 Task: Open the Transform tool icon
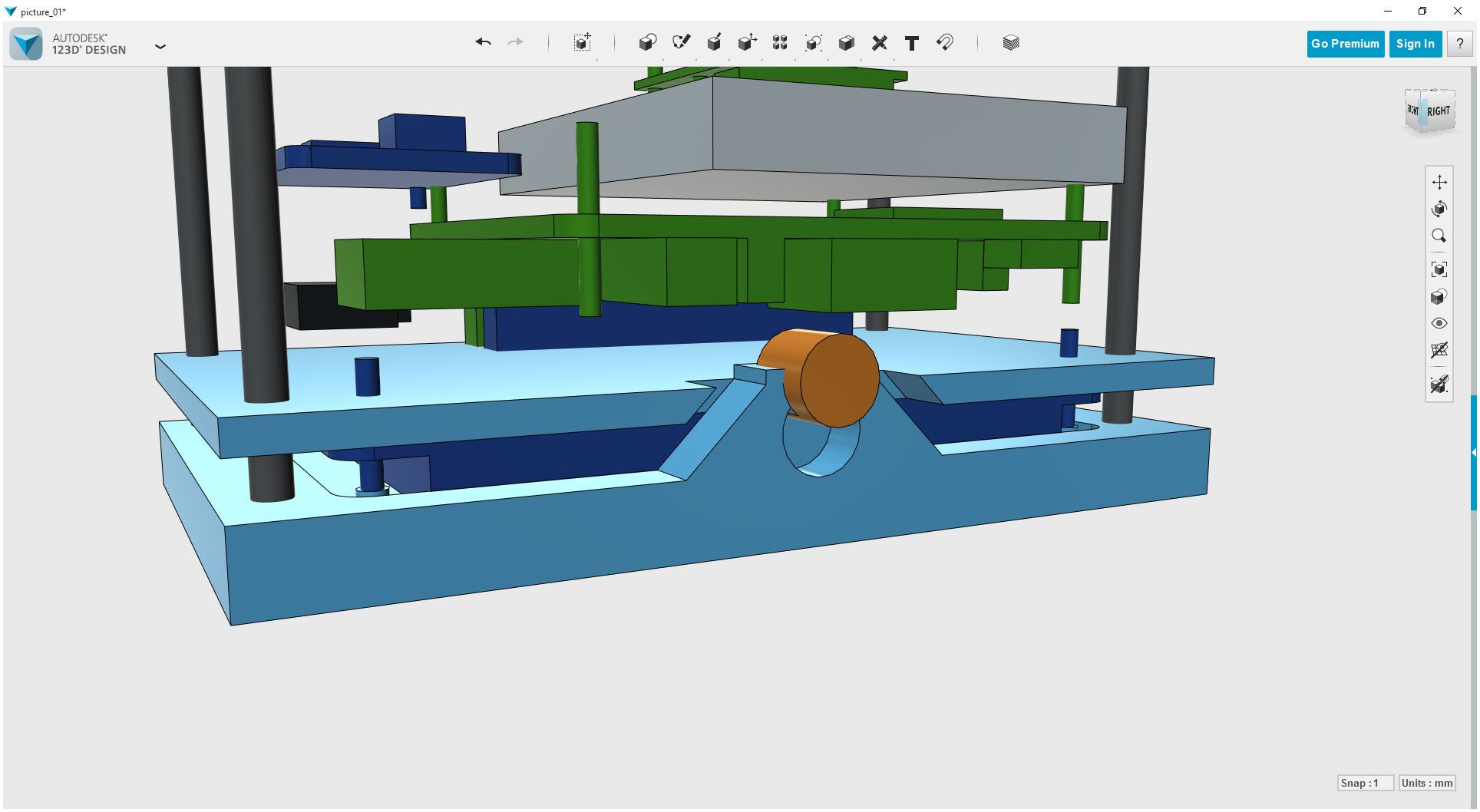(x=583, y=42)
